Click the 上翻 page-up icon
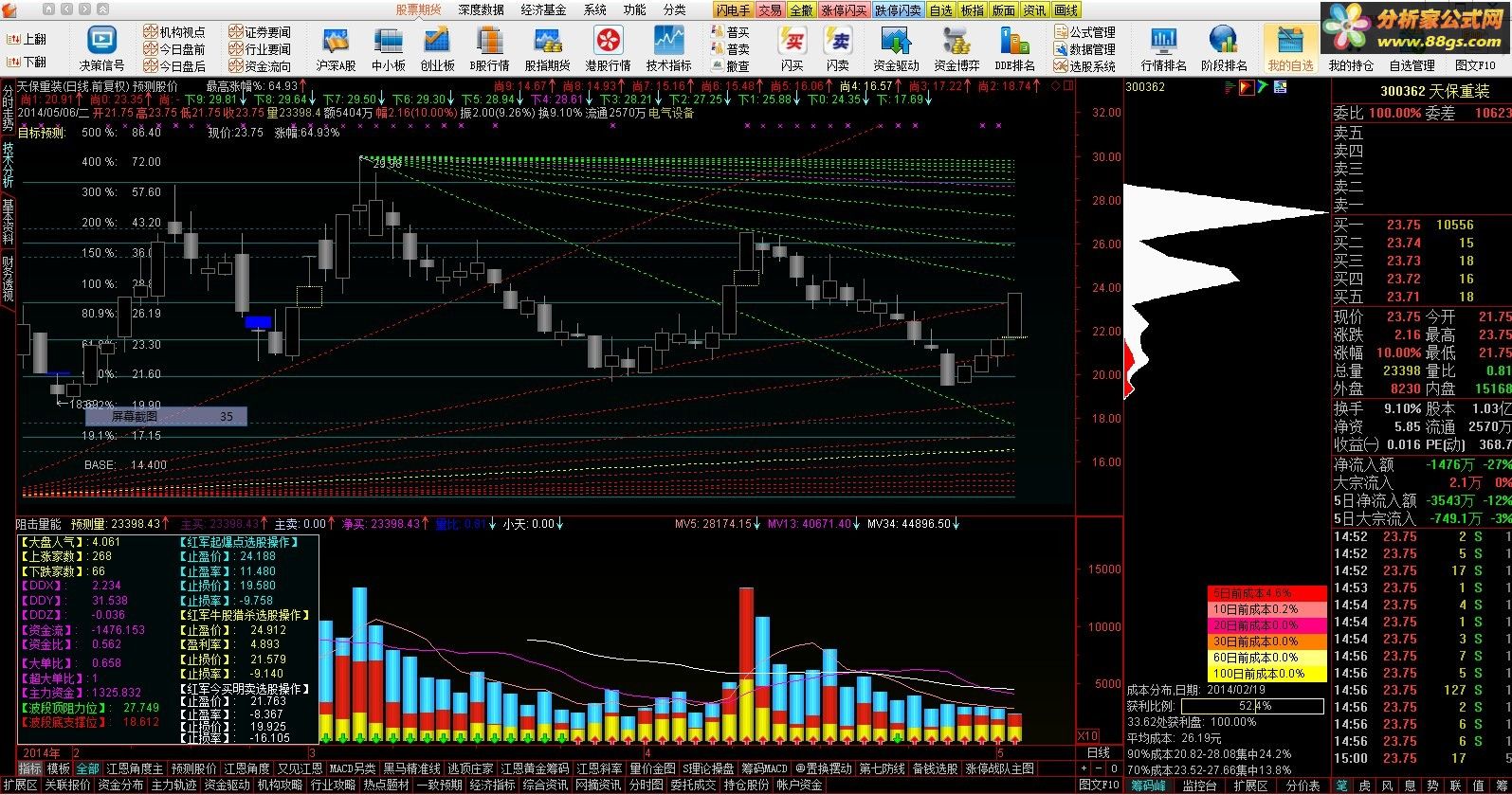The height and width of the screenshot is (795, 1512). pos(27,40)
